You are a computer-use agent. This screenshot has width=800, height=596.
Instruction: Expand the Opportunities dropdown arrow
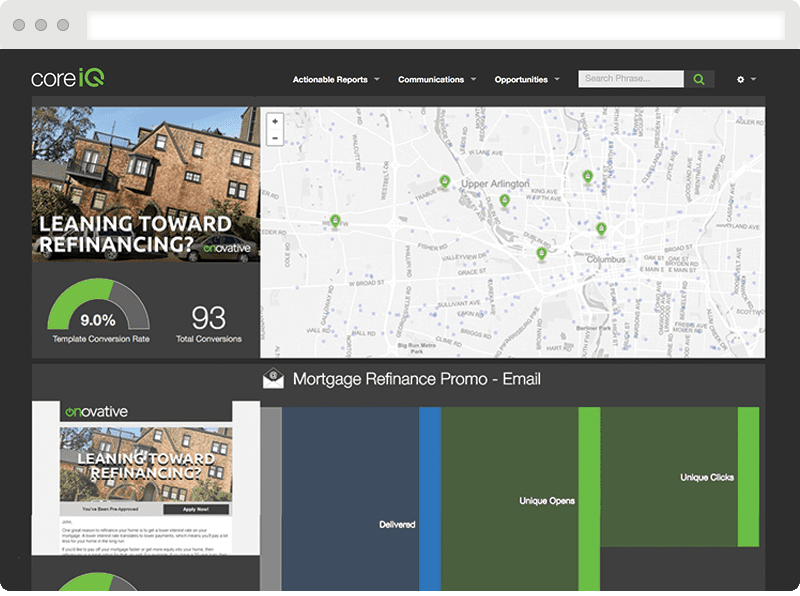(x=557, y=79)
